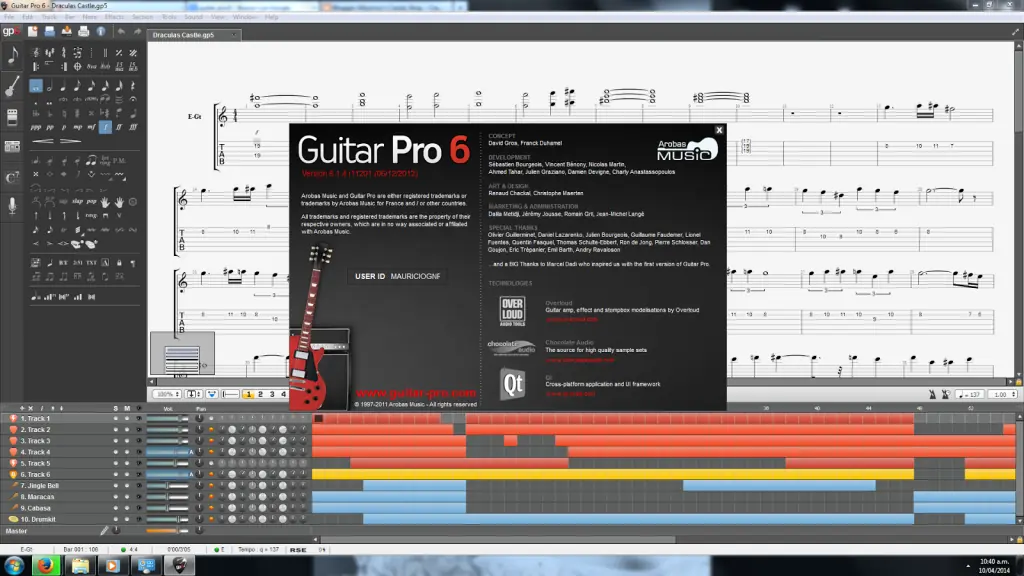Toggle the orange indicator on Track 4
This screenshot has height=576, width=1024.
click(211, 452)
